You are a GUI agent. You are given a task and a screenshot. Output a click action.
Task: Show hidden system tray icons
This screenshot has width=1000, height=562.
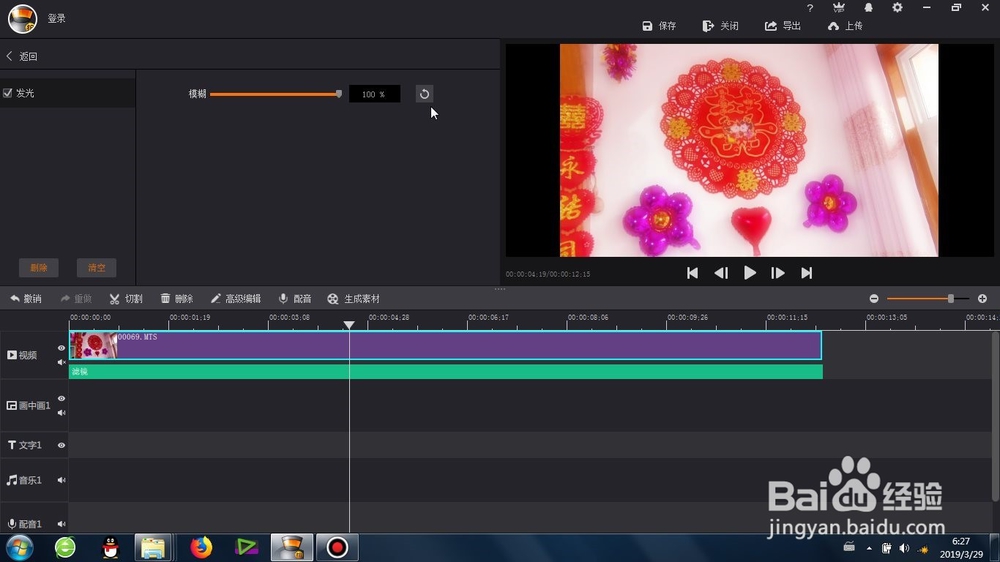coord(869,549)
